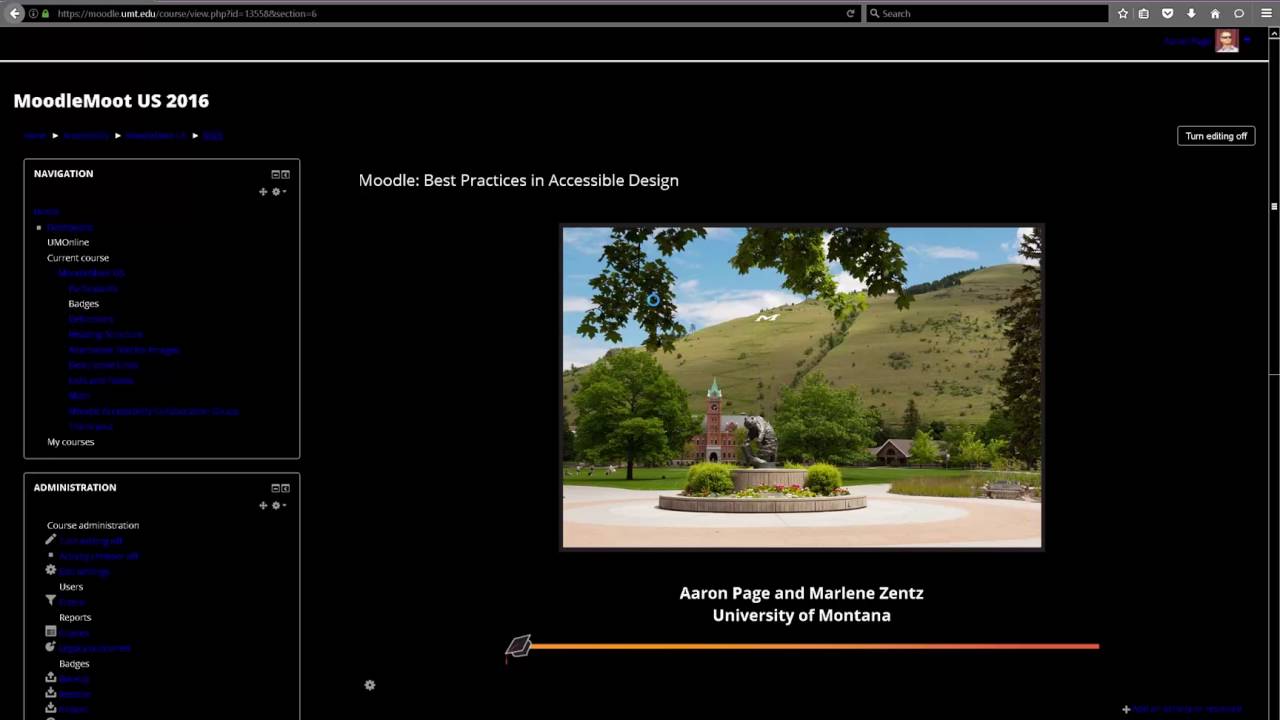Select the funnel filter icon below Users
The image size is (1280, 720).
click(51, 601)
